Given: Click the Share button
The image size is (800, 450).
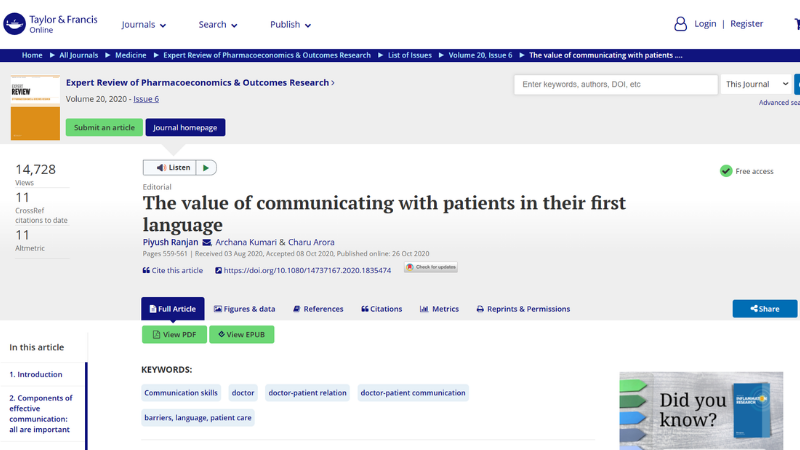Looking at the screenshot, I should click(764, 309).
